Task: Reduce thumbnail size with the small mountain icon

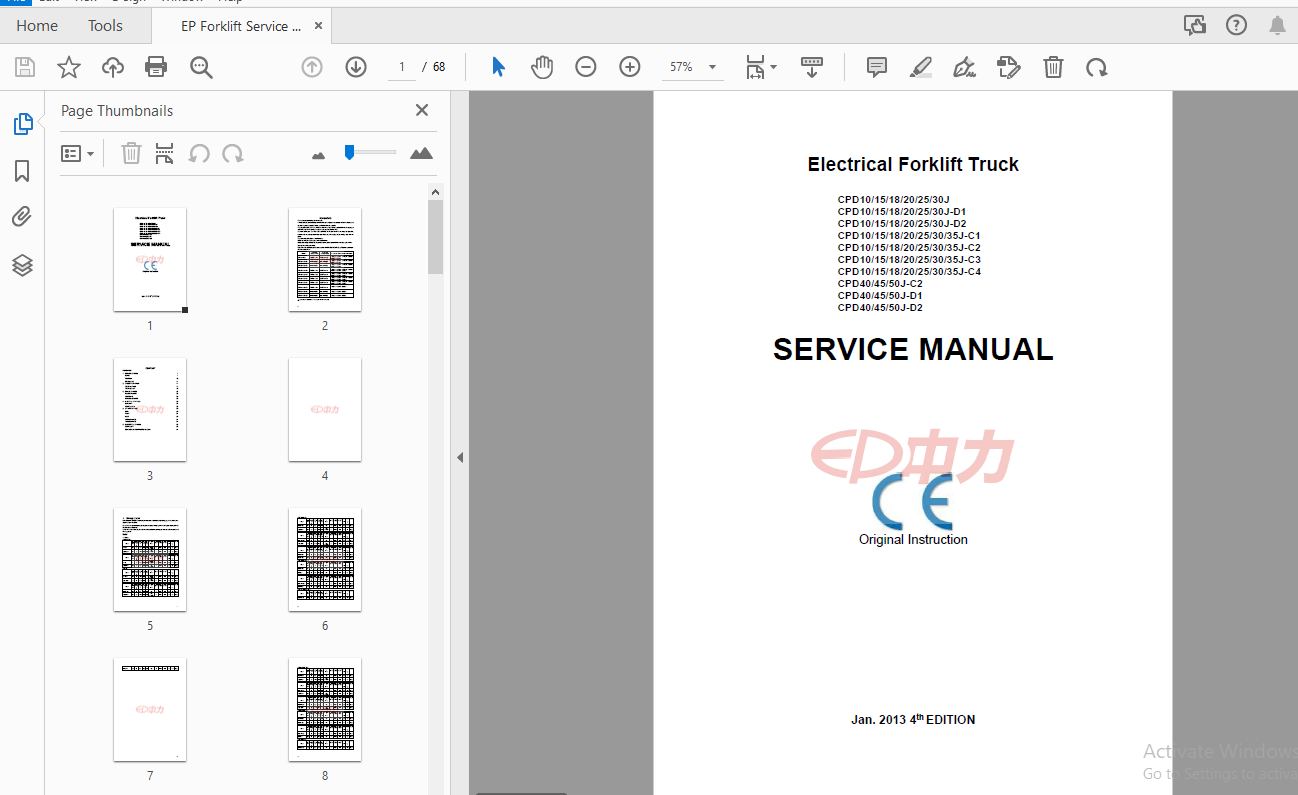Action: click(319, 155)
